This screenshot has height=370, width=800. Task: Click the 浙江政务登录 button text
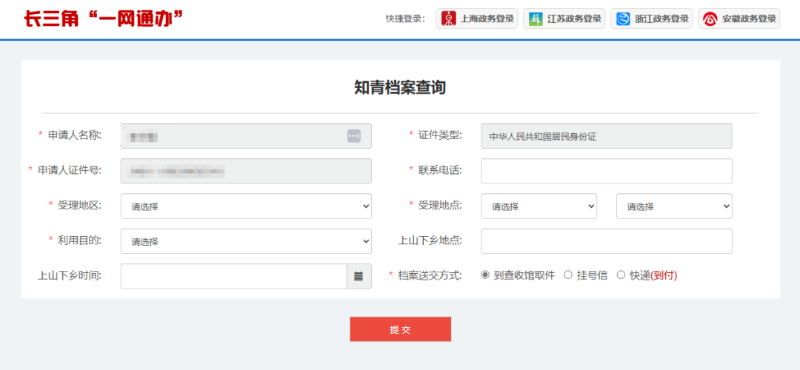pyautogui.click(x=662, y=19)
